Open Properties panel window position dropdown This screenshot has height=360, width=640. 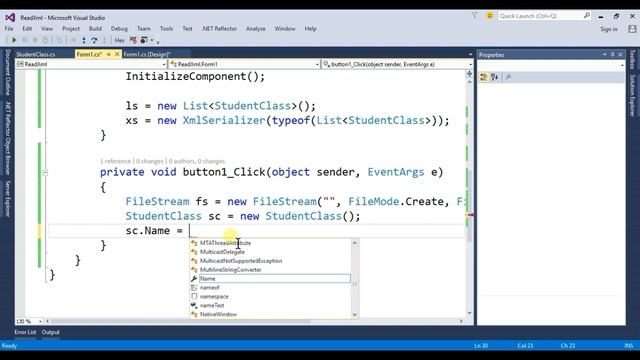pos(604,55)
